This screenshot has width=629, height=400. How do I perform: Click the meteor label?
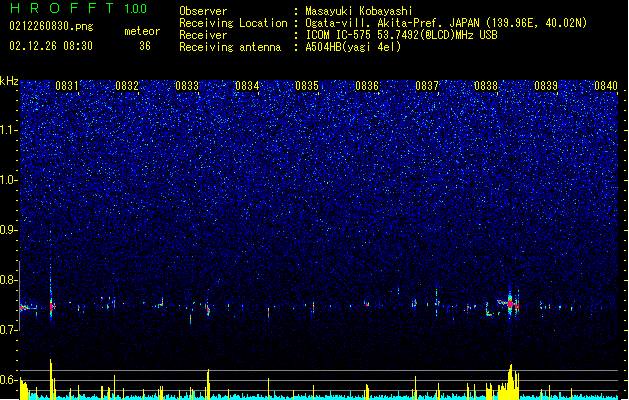tap(142, 31)
